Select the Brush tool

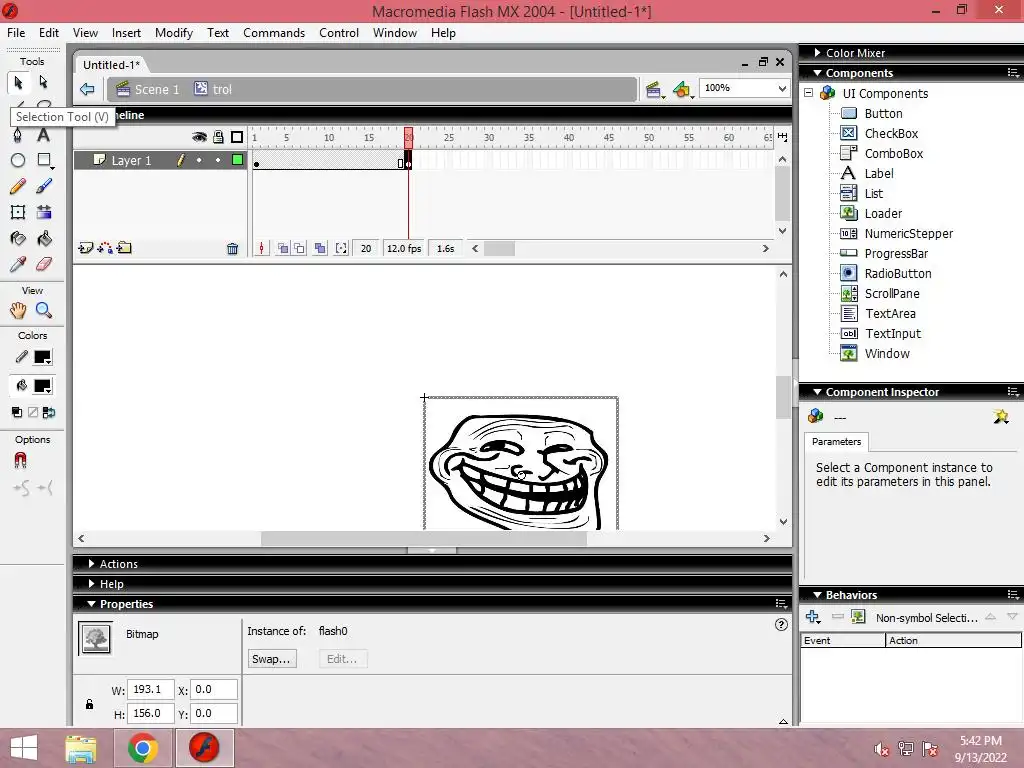(x=44, y=186)
